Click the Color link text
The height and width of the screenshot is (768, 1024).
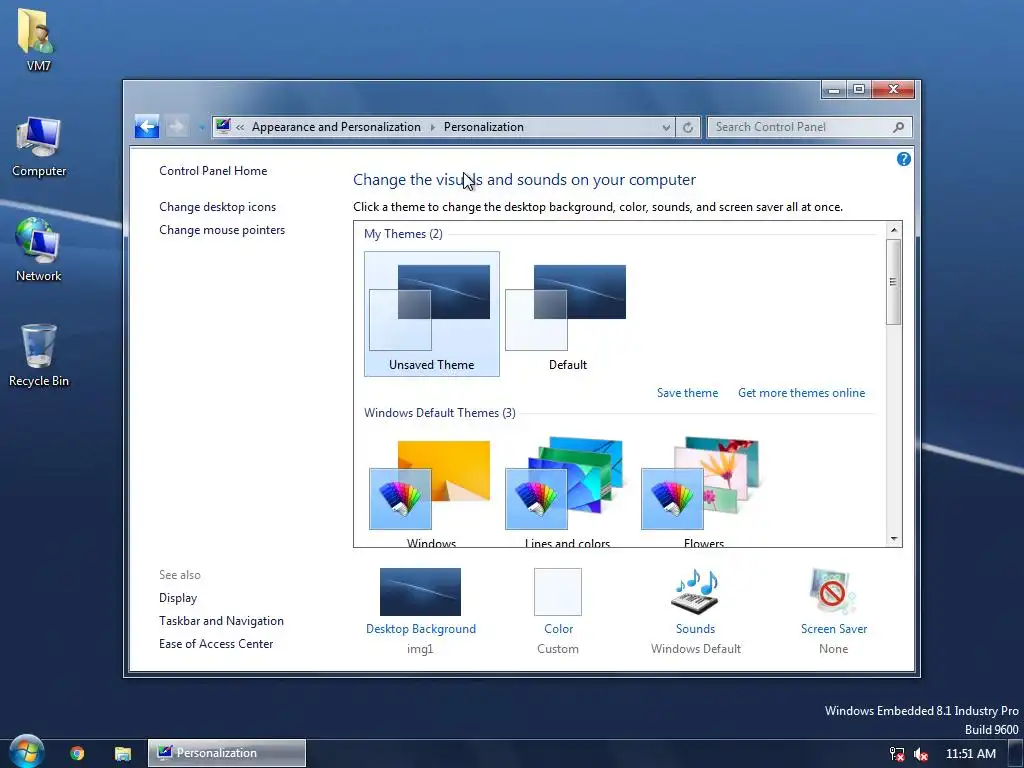[558, 629]
